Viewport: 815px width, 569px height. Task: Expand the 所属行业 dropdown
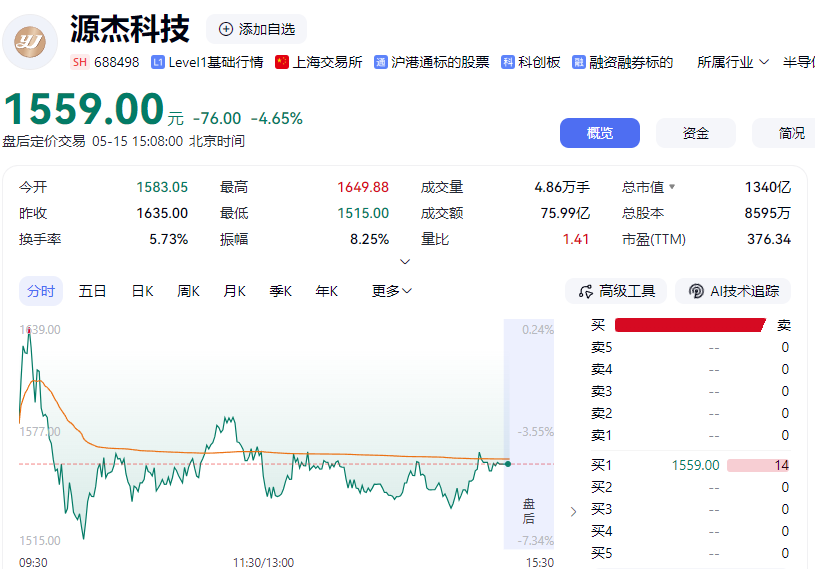coord(733,62)
